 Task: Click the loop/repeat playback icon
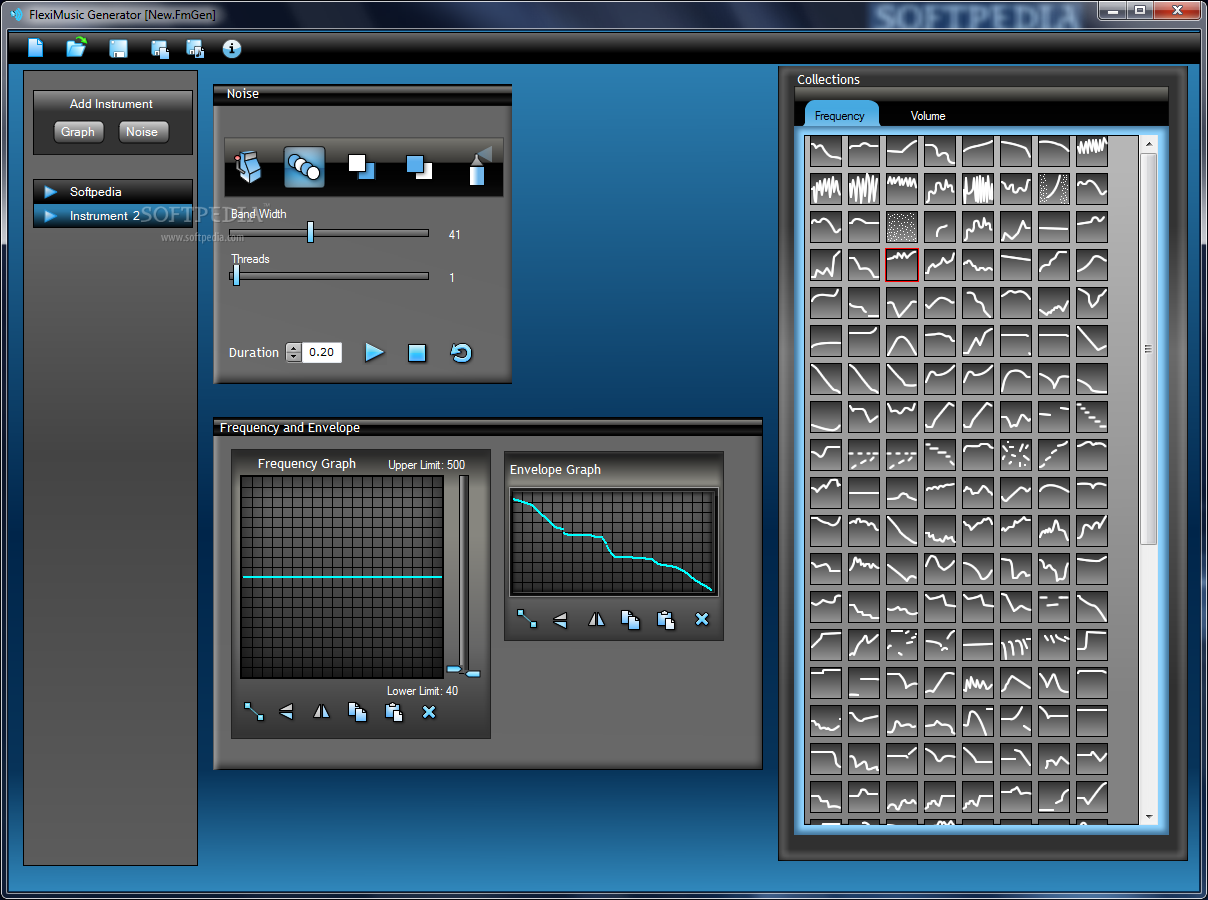[460, 352]
